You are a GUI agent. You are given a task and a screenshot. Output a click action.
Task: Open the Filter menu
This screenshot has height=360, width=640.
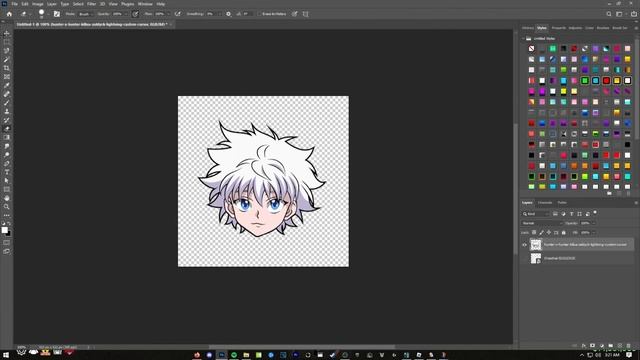[x=91, y=4]
